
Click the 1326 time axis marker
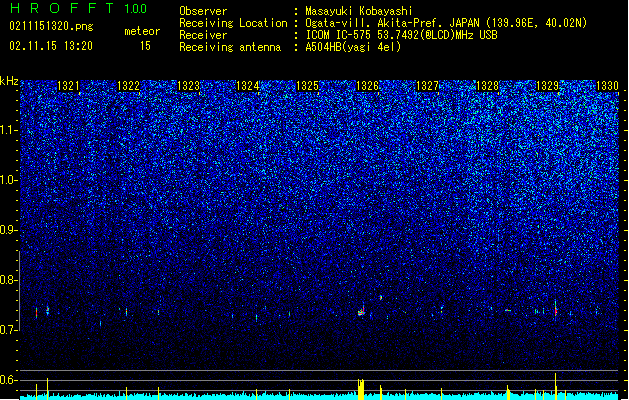367,86
